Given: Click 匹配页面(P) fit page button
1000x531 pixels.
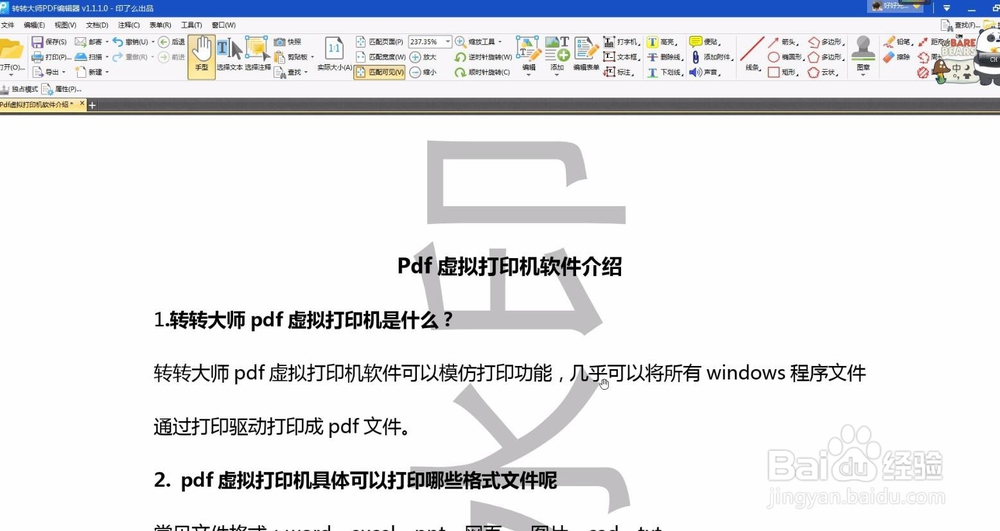Looking at the screenshot, I should 379,41.
